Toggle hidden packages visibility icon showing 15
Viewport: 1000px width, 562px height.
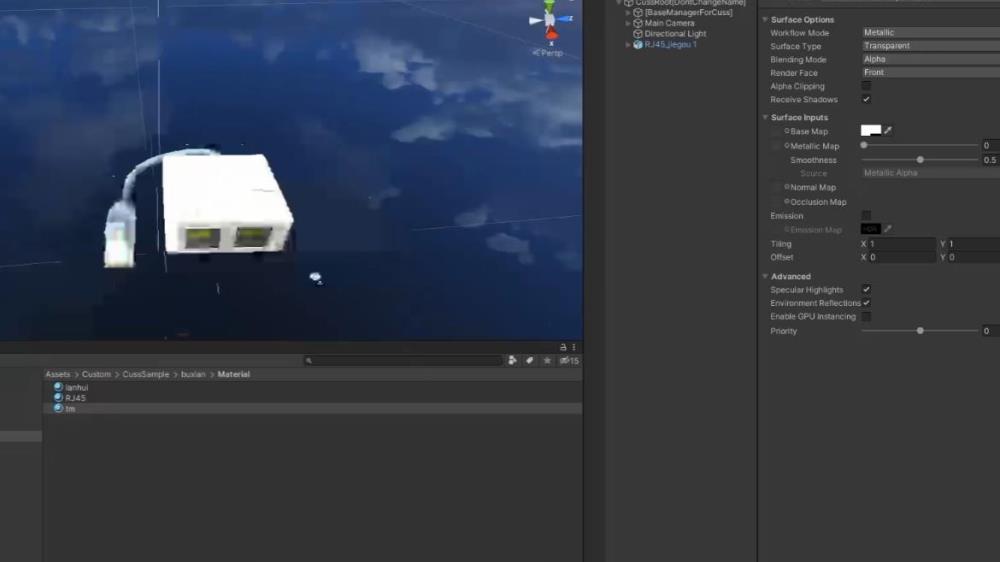(x=569, y=360)
